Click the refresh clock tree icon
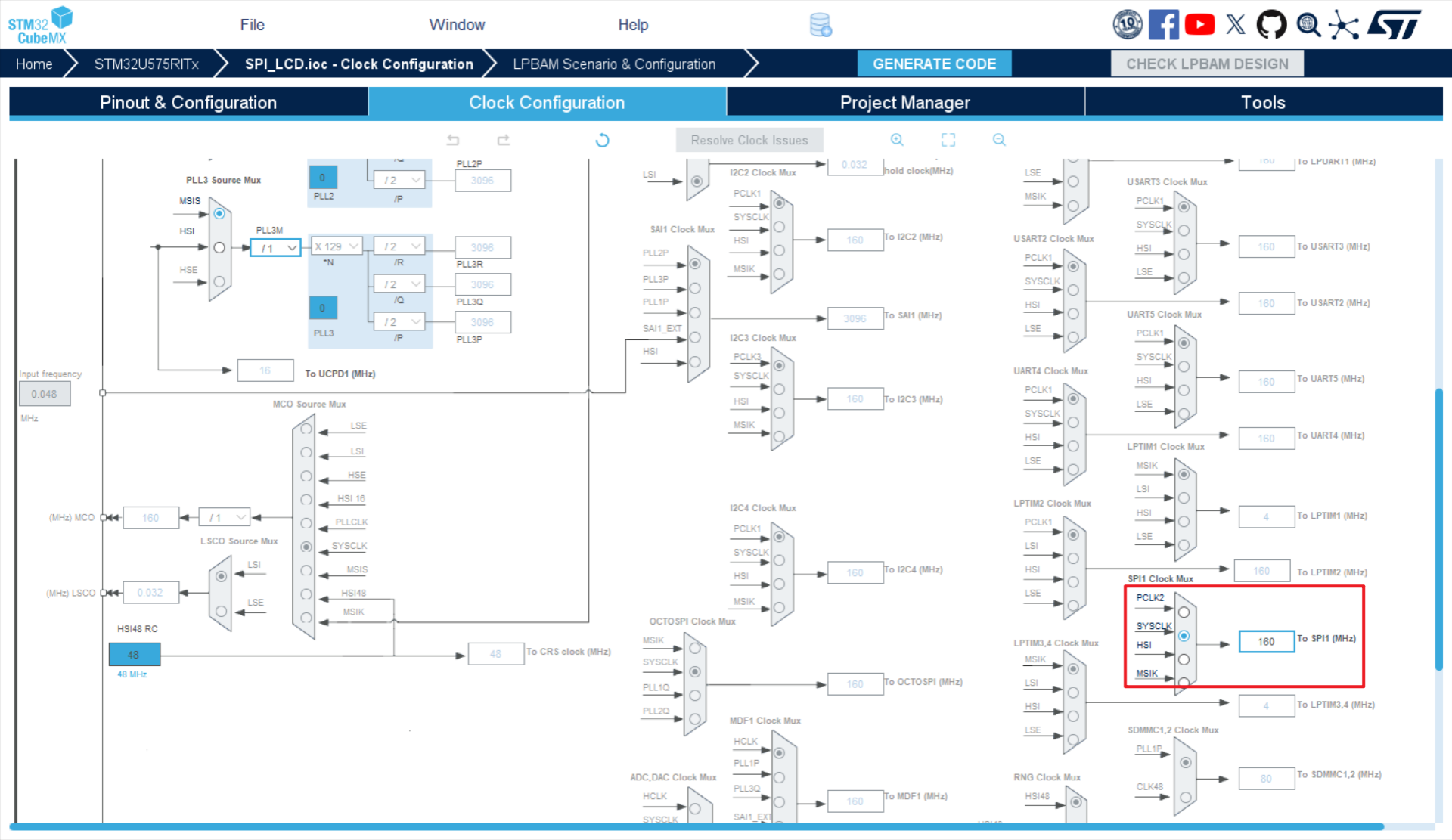 pos(602,140)
